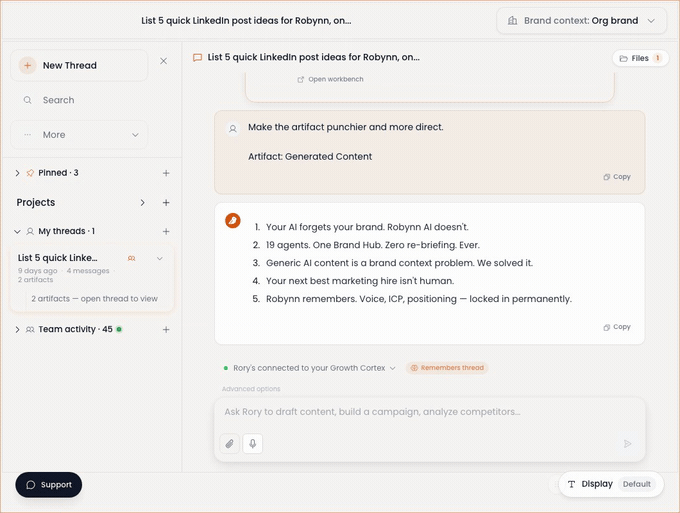Click the attach file paperclip icon
680x513 pixels.
[230, 444]
